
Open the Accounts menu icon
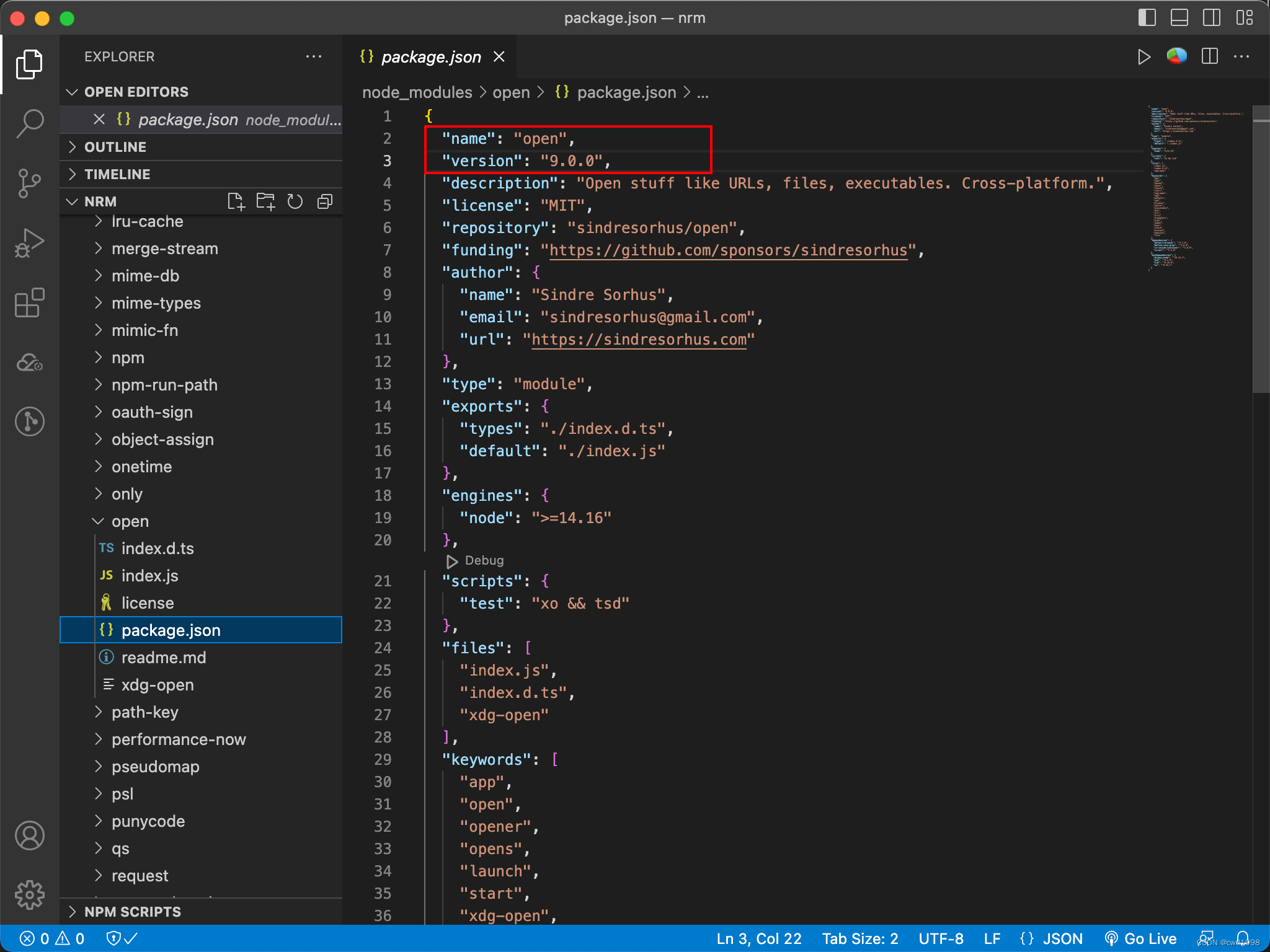(29, 835)
